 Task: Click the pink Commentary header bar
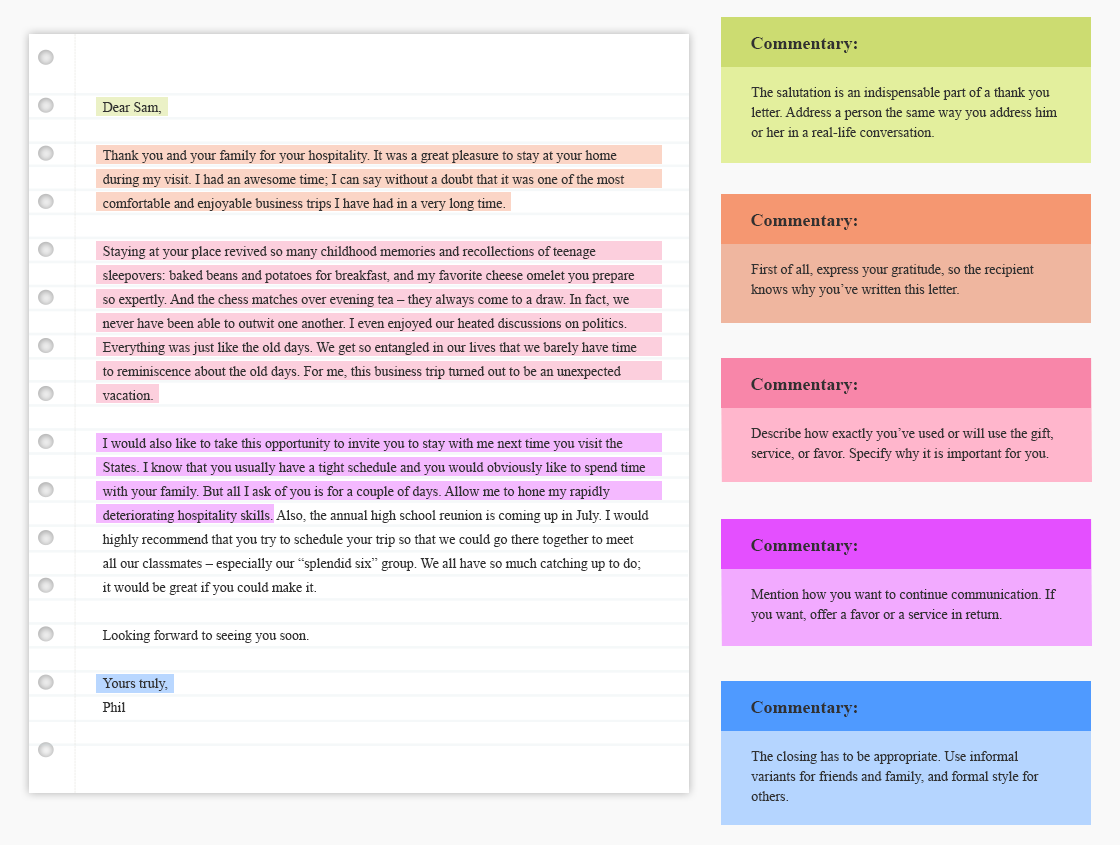pyautogui.click(x=905, y=384)
